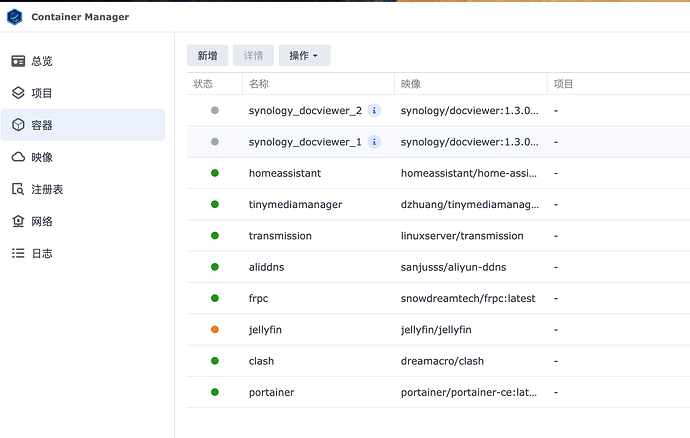Click green status dot of tinymediamanager
The image size is (690, 438).
pos(215,204)
